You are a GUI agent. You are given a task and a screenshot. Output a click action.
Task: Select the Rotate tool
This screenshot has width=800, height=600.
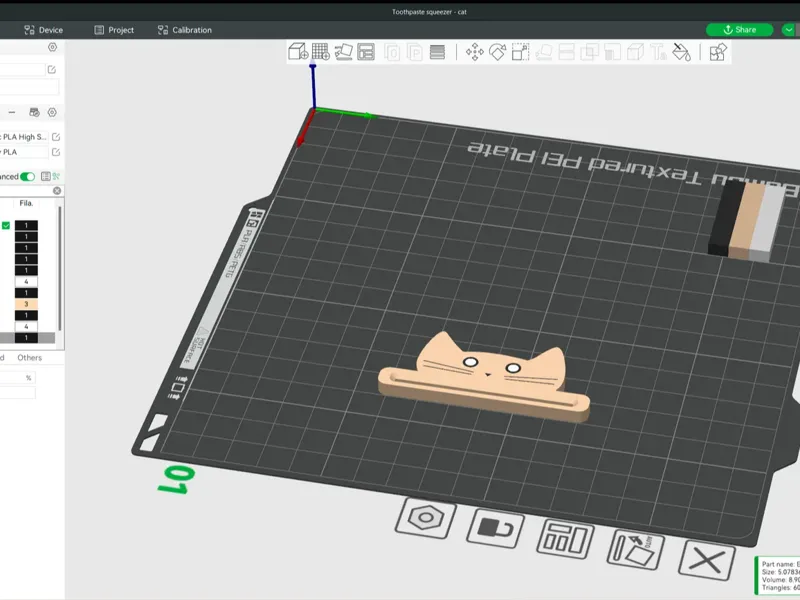(x=497, y=52)
